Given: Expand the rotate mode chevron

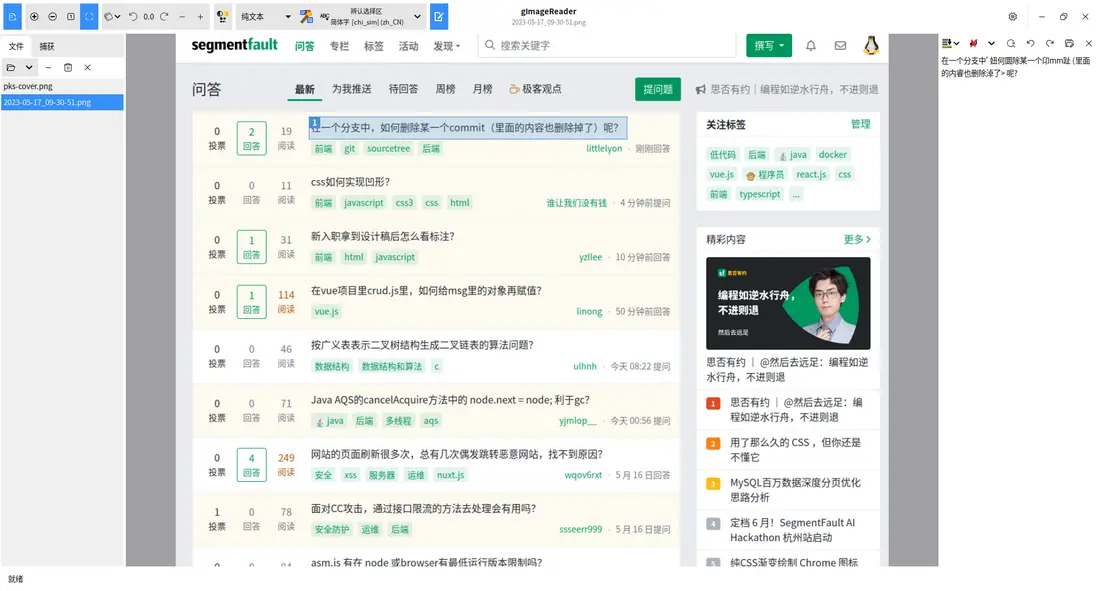Looking at the screenshot, I should [117, 17].
